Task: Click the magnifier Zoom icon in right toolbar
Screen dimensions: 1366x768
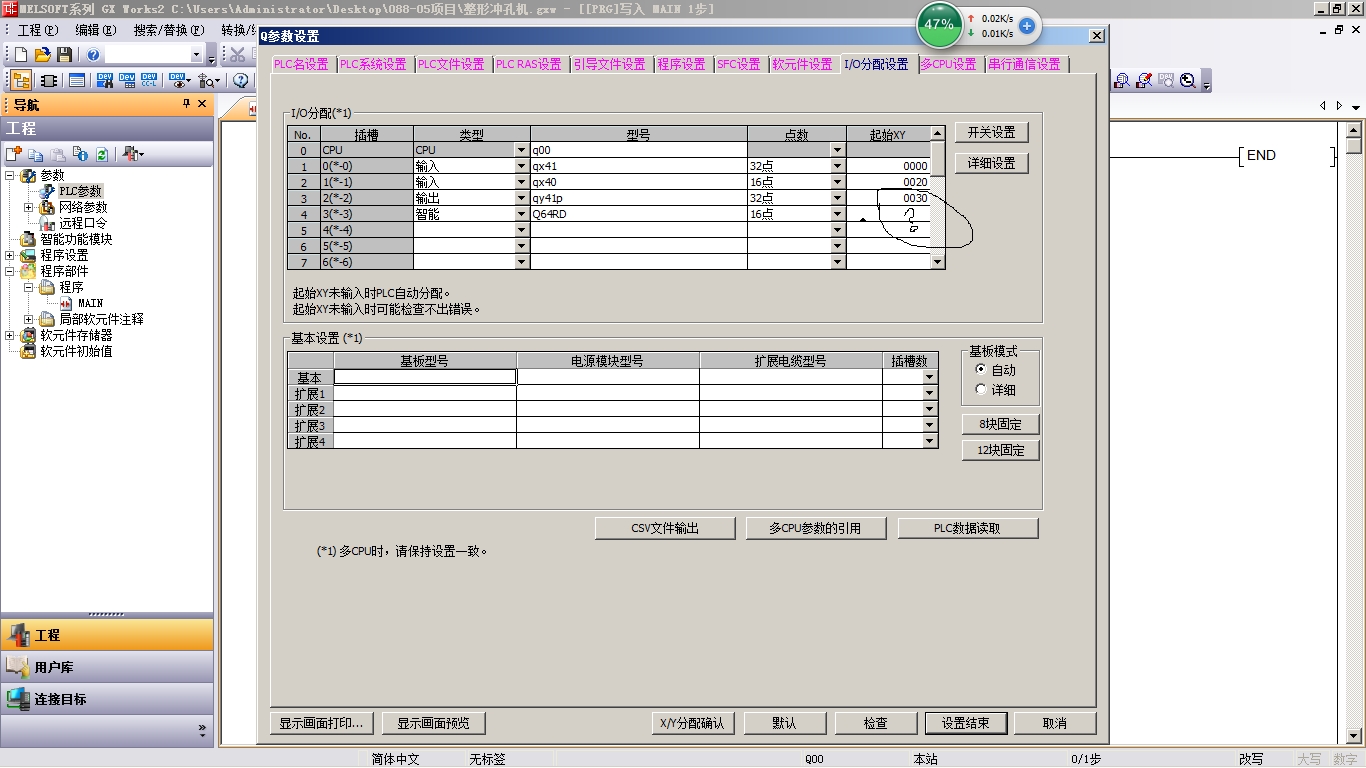Action: [1188, 81]
